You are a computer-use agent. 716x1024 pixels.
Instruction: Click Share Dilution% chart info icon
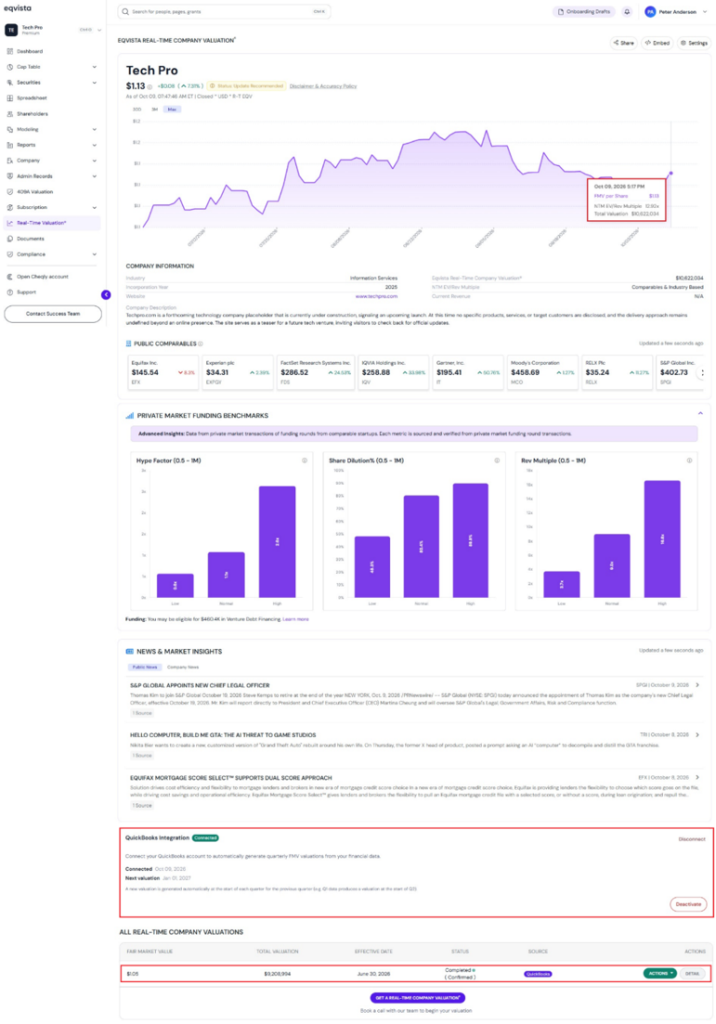(x=497, y=460)
